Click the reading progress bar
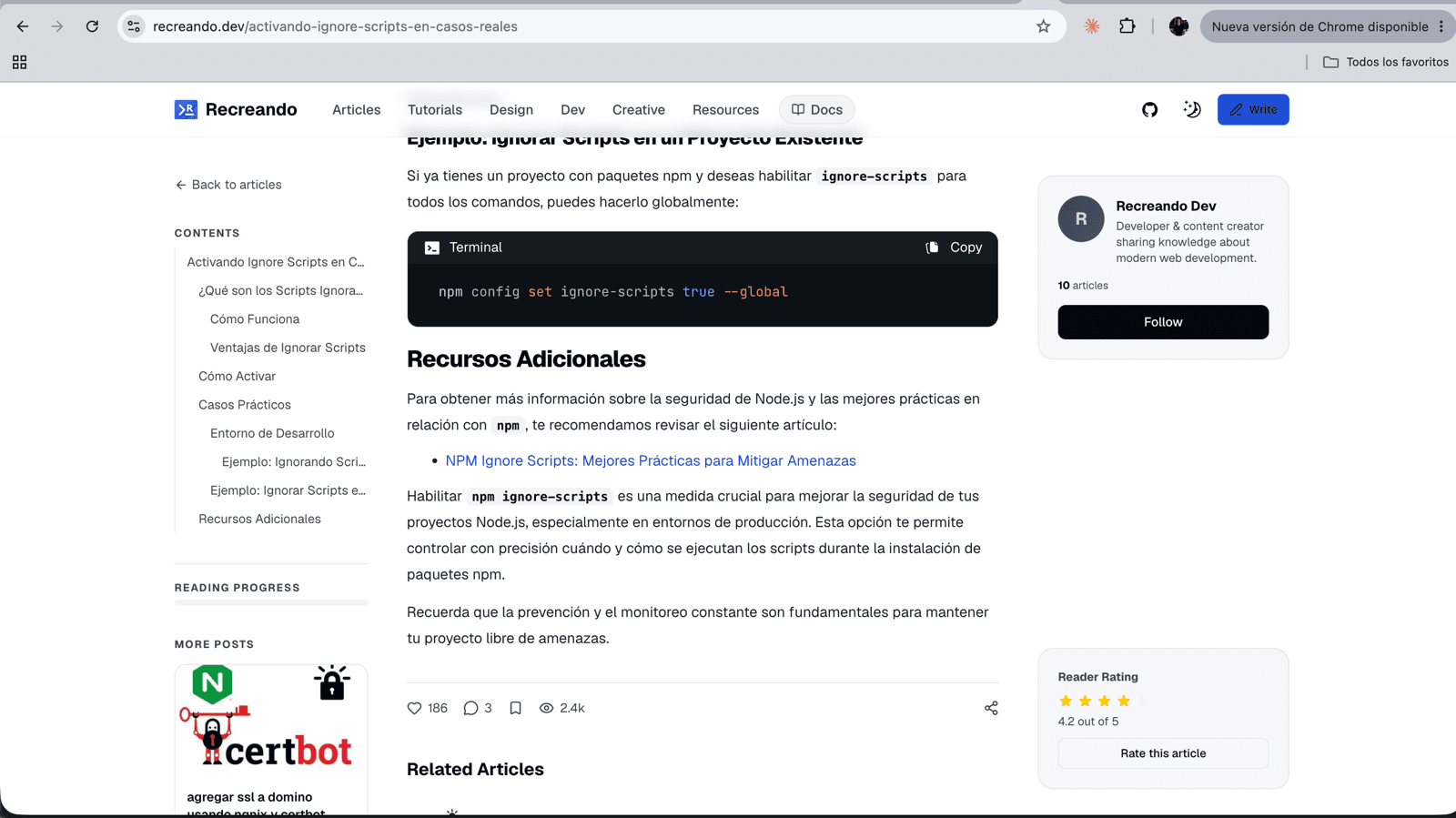1456x818 pixels. 271,602
